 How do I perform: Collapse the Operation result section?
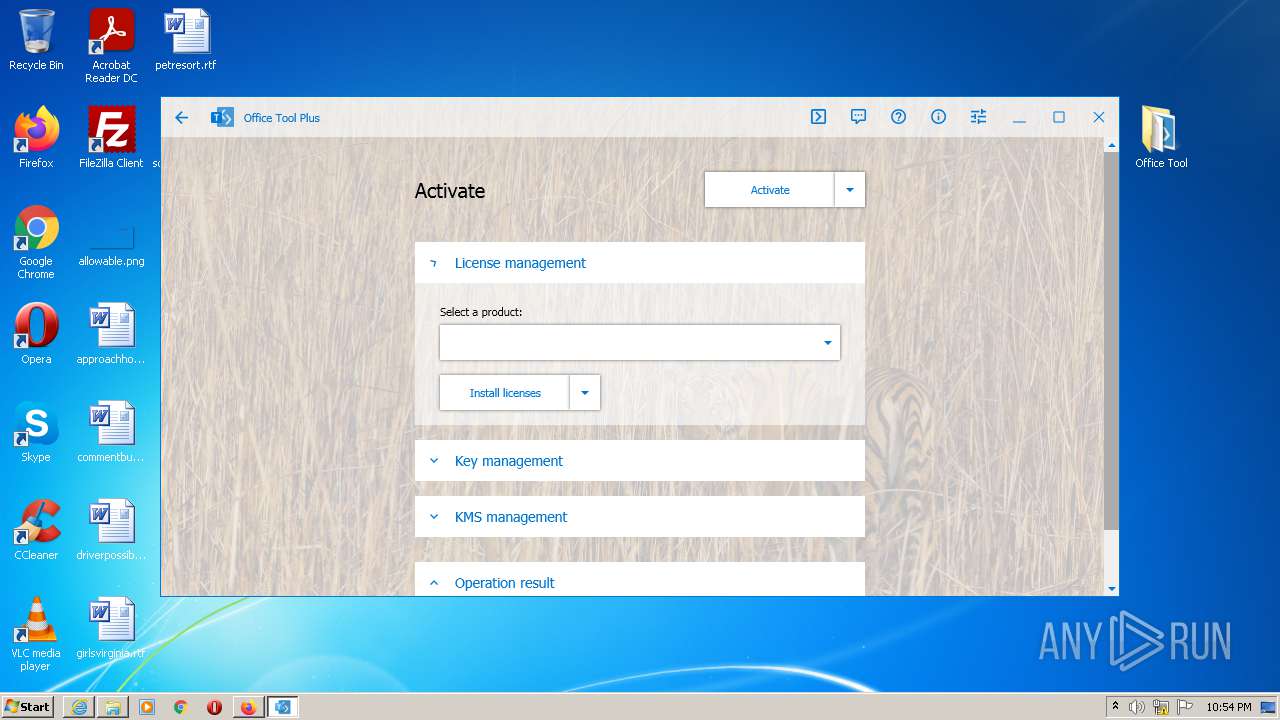640,580
